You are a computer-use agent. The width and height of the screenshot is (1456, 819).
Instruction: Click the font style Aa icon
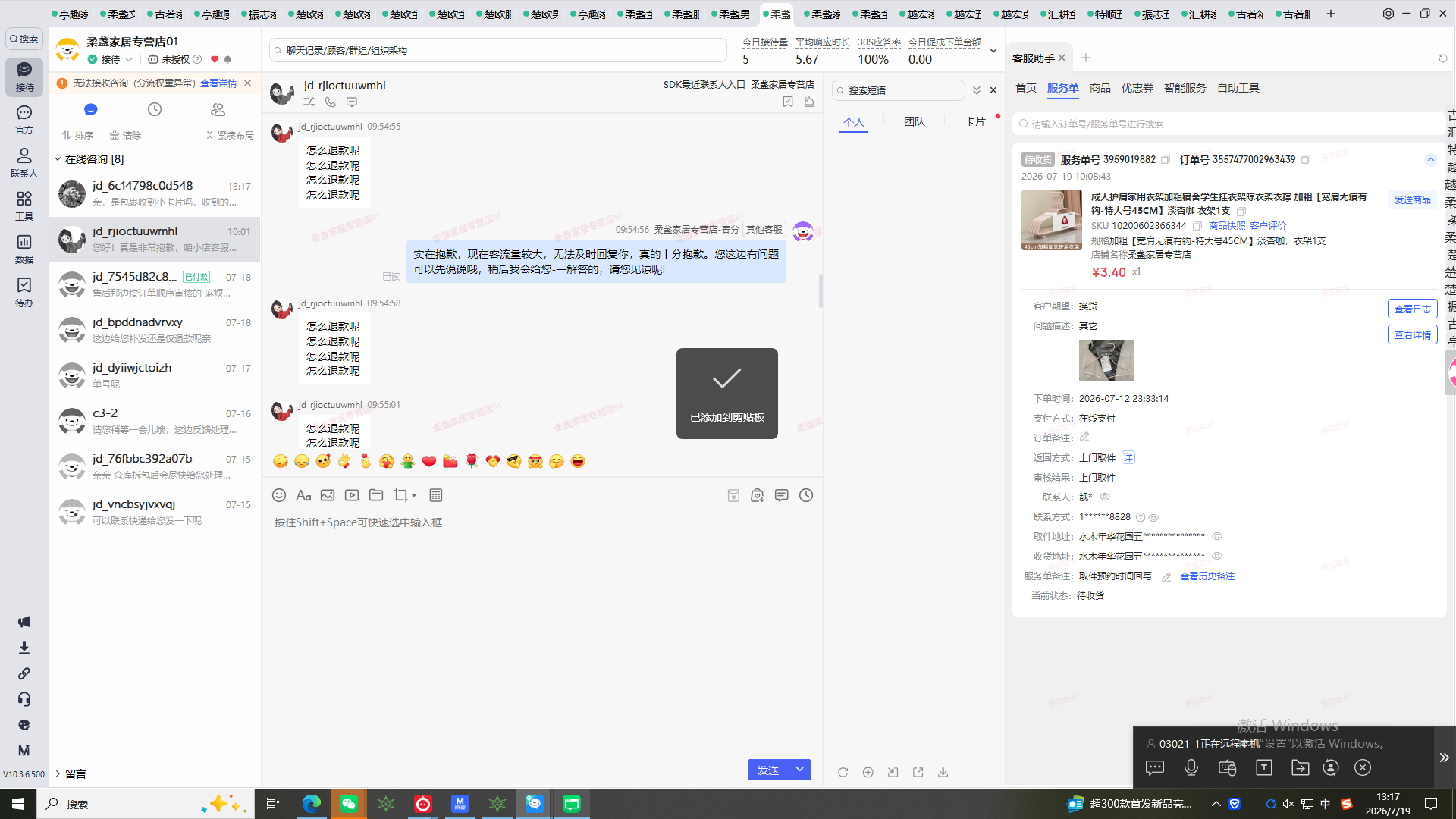tap(303, 495)
